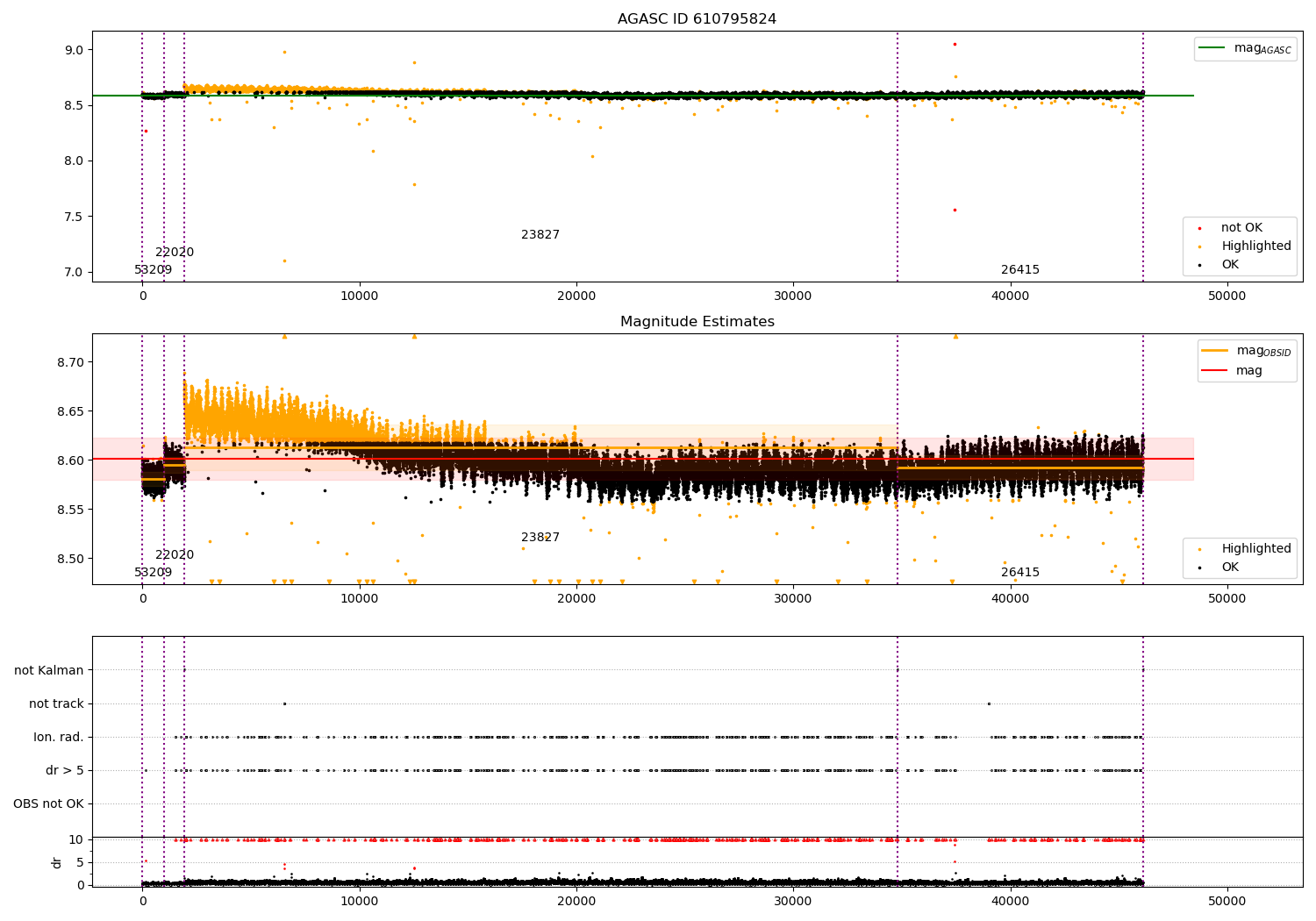Click the 30000 x-tick under the bottom plot
The image size is (1316, 921).
pyautogui.click(x=793, y=902)
